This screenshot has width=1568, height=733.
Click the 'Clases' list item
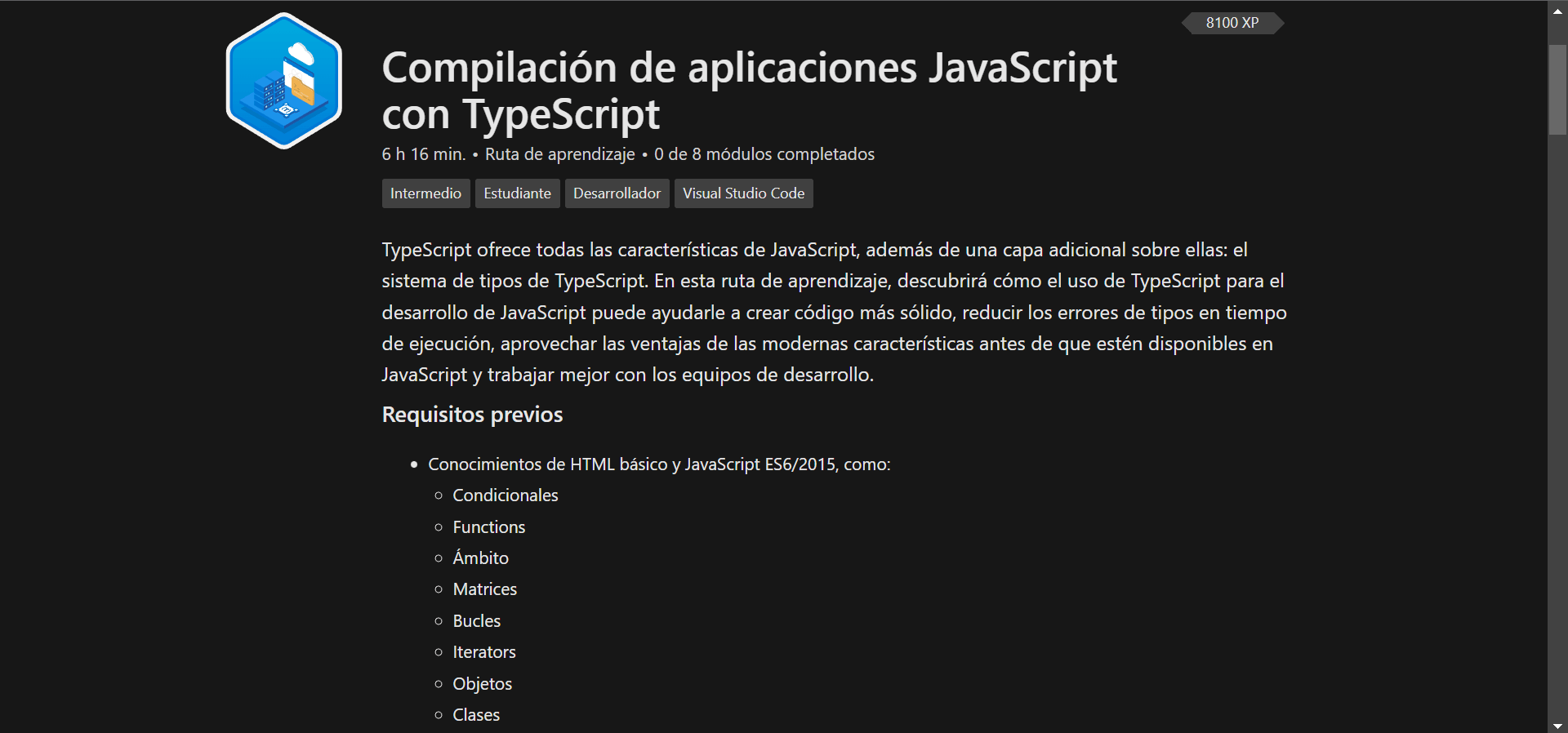coord(476,715)
